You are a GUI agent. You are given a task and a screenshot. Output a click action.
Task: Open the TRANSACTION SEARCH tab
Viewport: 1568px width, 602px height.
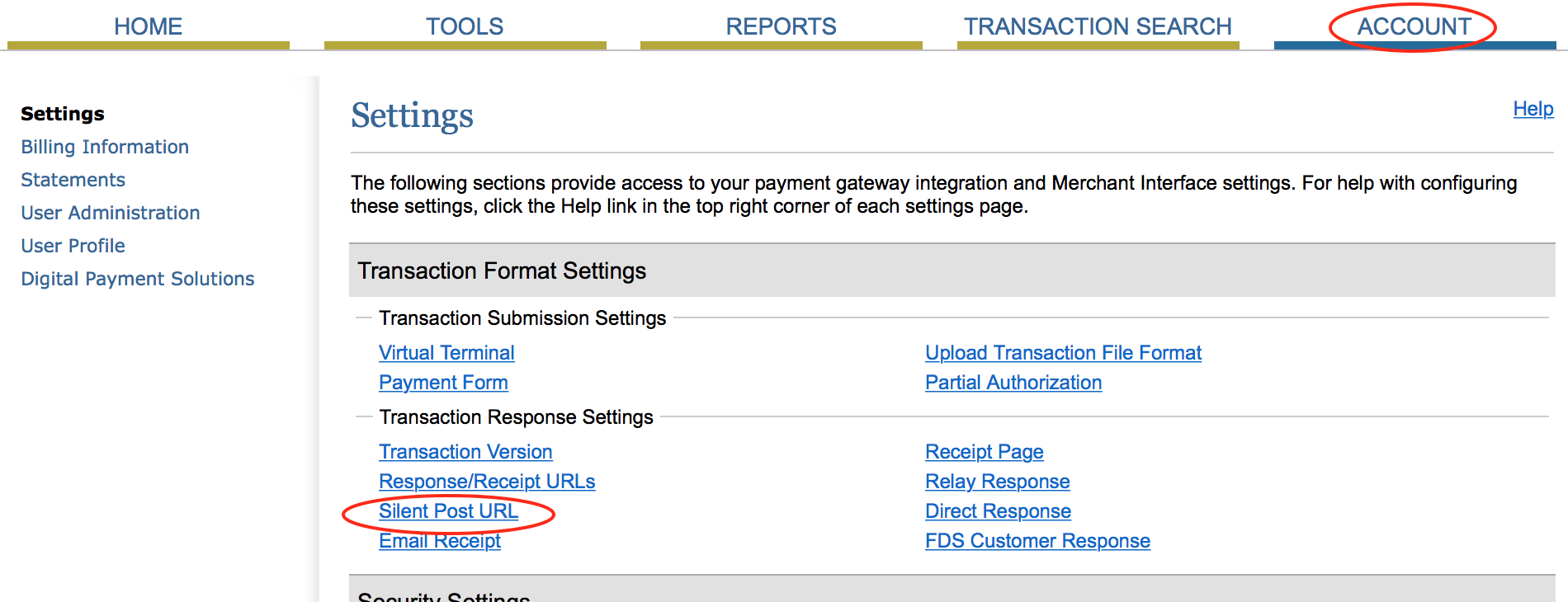(x=1098, y=26)
